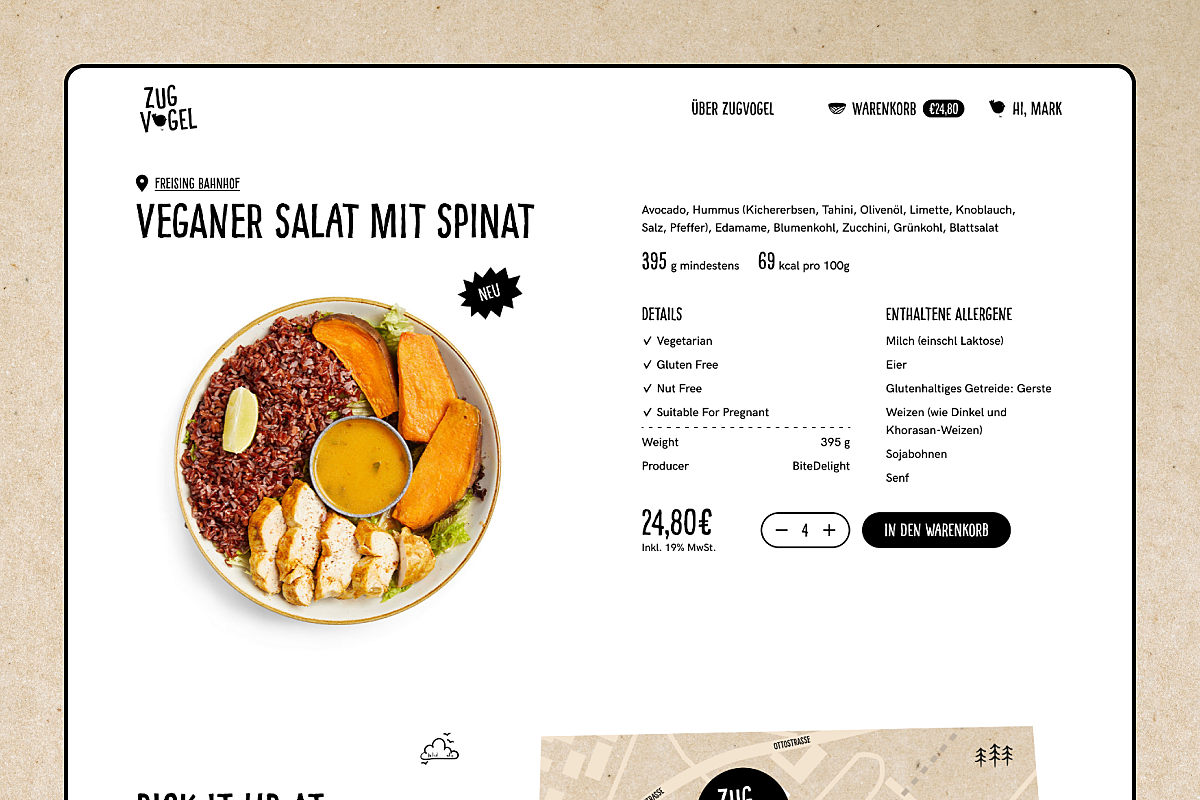This screenshot has height=800, width=1200.
Task: Open the Über Zugvogel menu item
Action: tap(732, 108)
